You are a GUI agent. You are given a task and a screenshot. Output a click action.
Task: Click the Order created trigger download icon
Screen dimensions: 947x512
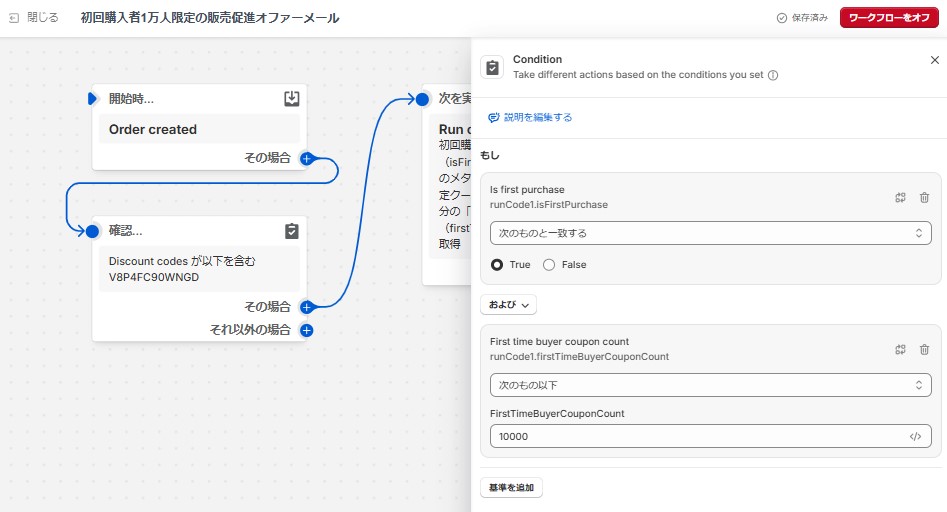(292, 98)
